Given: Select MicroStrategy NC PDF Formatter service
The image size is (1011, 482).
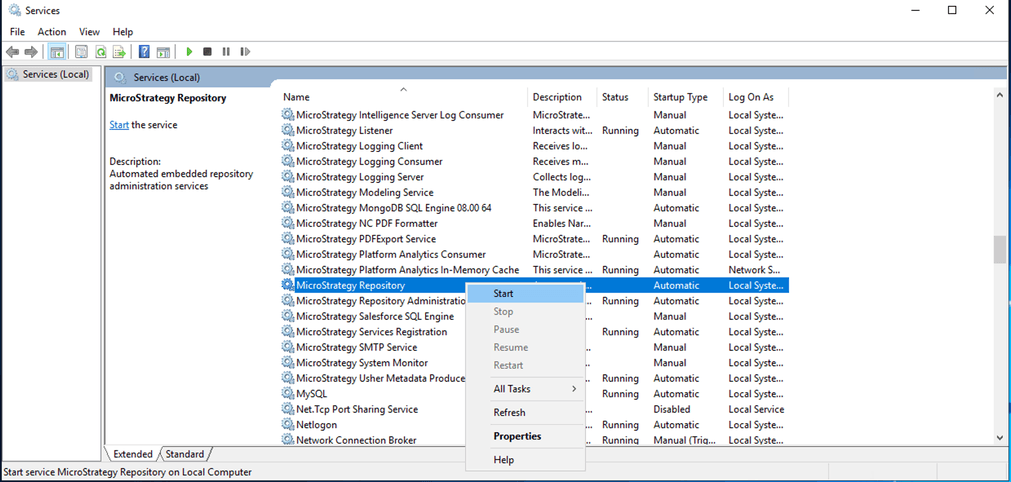Looking at the screenshot, I should tap(535, 223).
